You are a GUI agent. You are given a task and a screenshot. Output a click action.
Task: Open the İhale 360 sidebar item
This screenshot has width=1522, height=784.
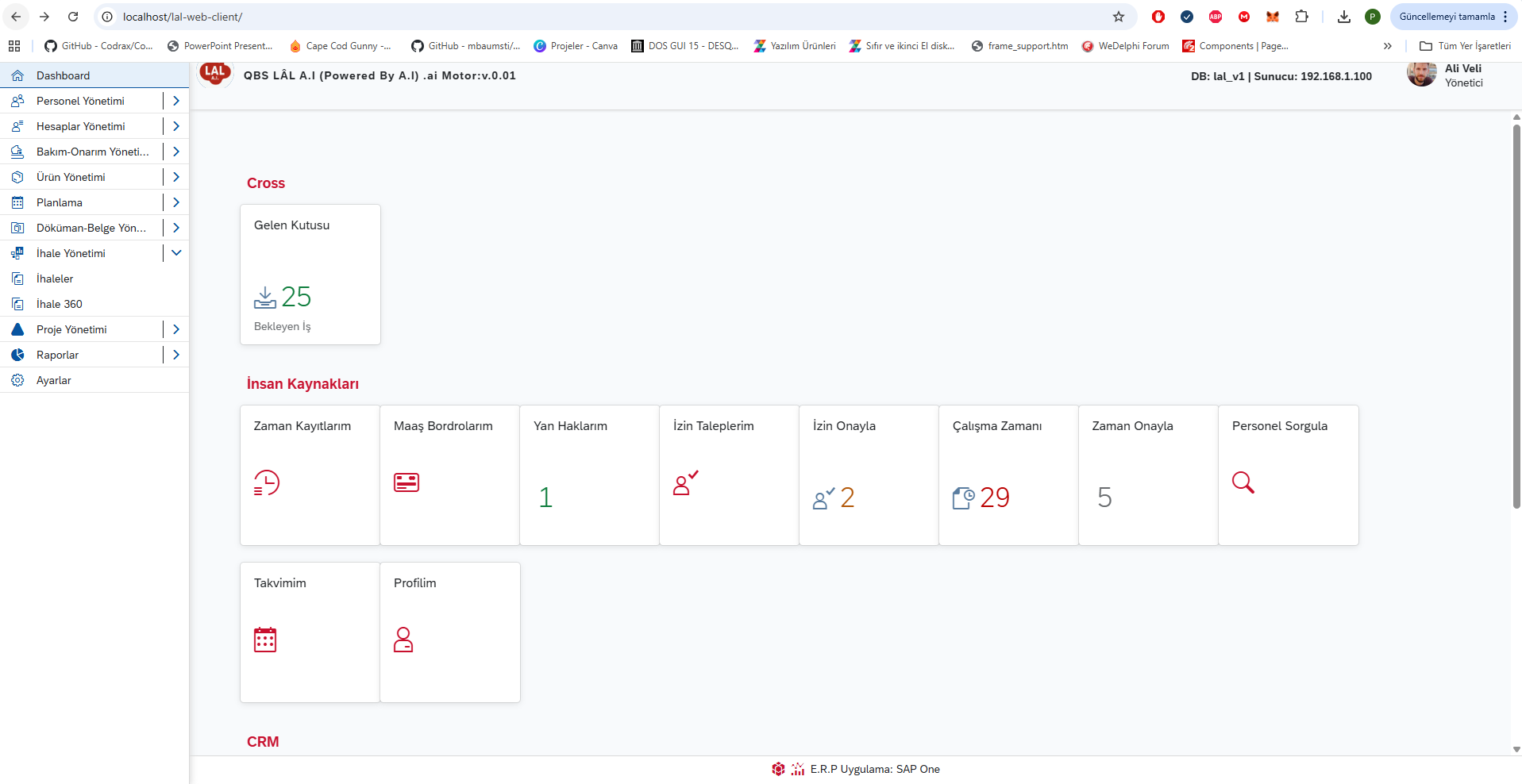pyautogui.click(x=60, y=304)
